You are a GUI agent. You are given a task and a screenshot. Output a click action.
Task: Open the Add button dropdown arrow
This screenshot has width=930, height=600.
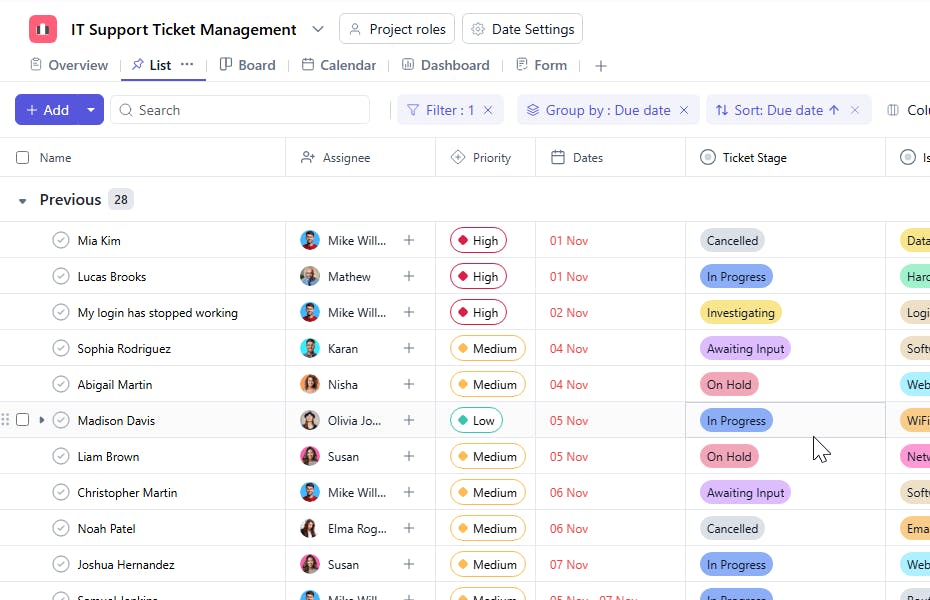(91, 110)
